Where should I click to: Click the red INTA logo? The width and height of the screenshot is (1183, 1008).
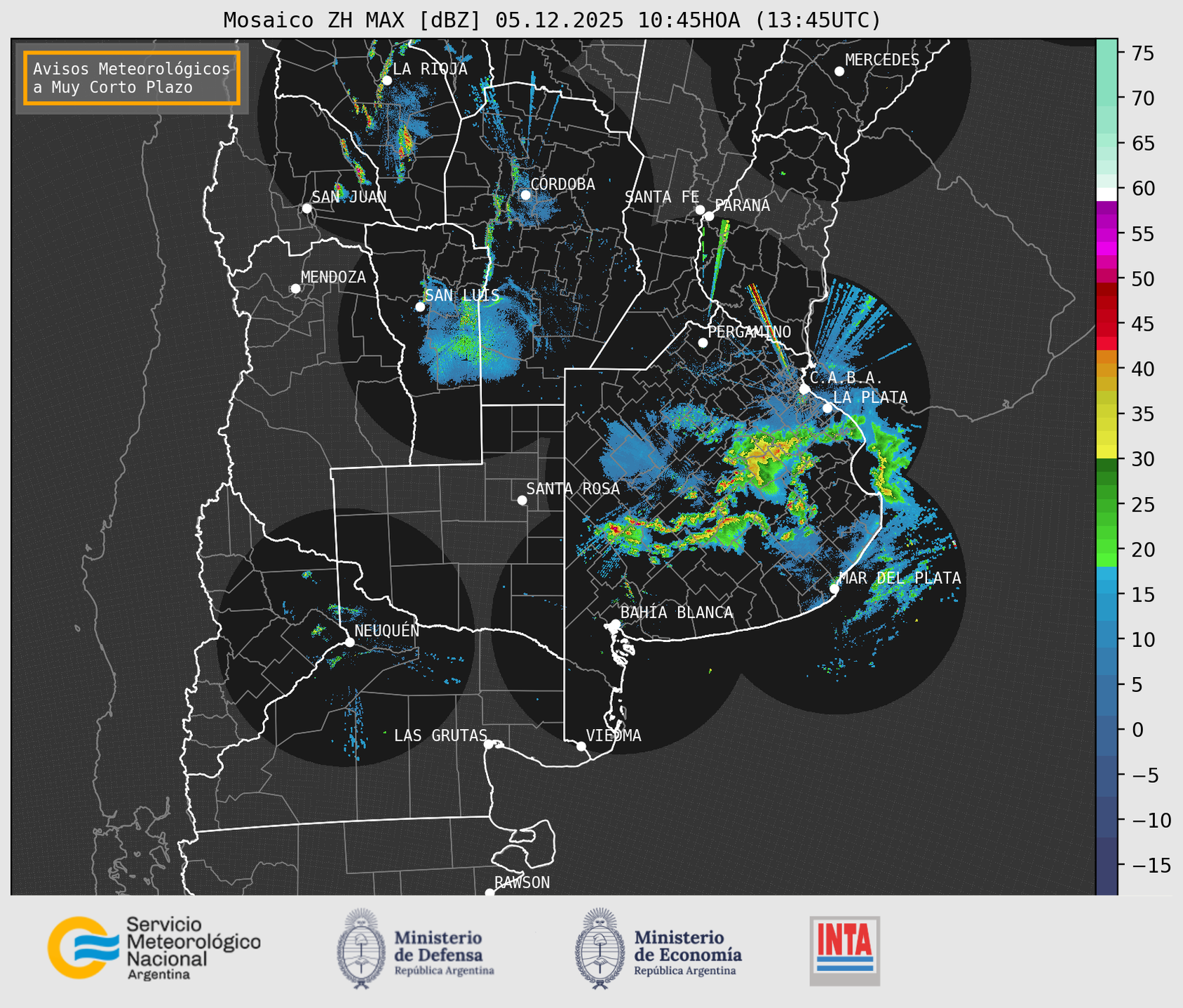(x=844, y=951)
